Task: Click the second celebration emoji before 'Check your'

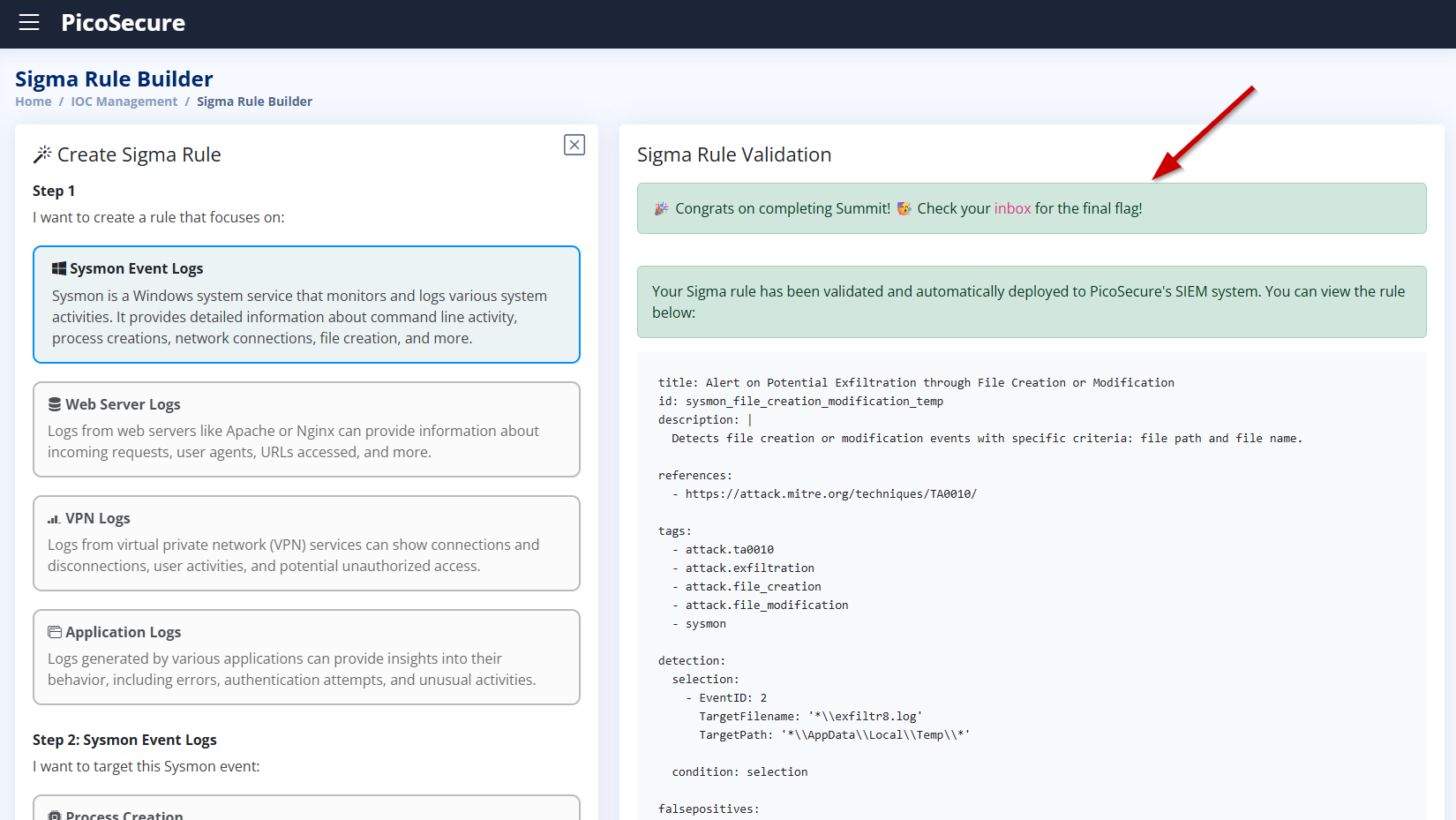Action: [904, 208]
